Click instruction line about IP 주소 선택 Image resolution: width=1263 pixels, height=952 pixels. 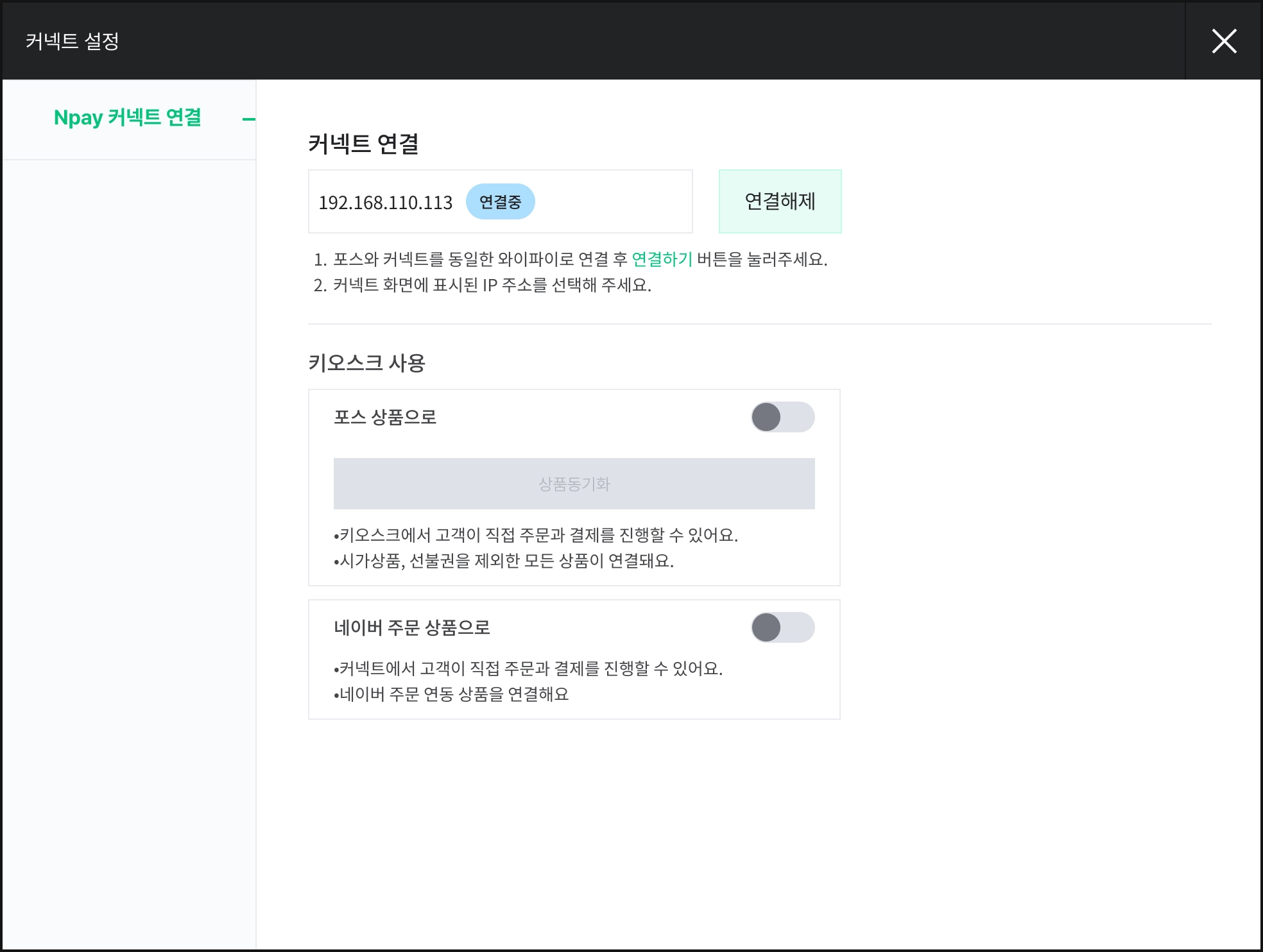(x=483, y=285)
